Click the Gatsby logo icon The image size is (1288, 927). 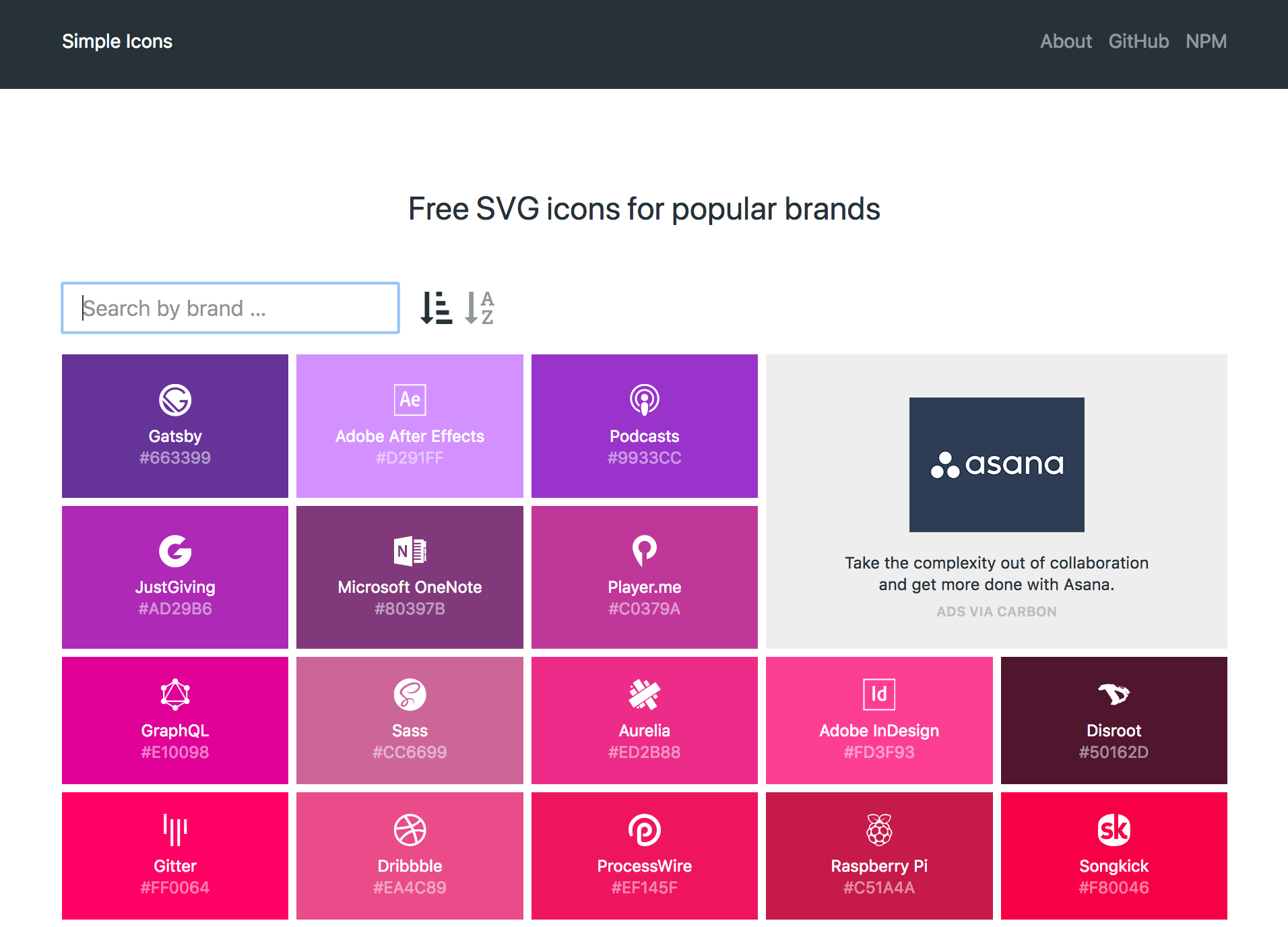(x=175, y=399)
